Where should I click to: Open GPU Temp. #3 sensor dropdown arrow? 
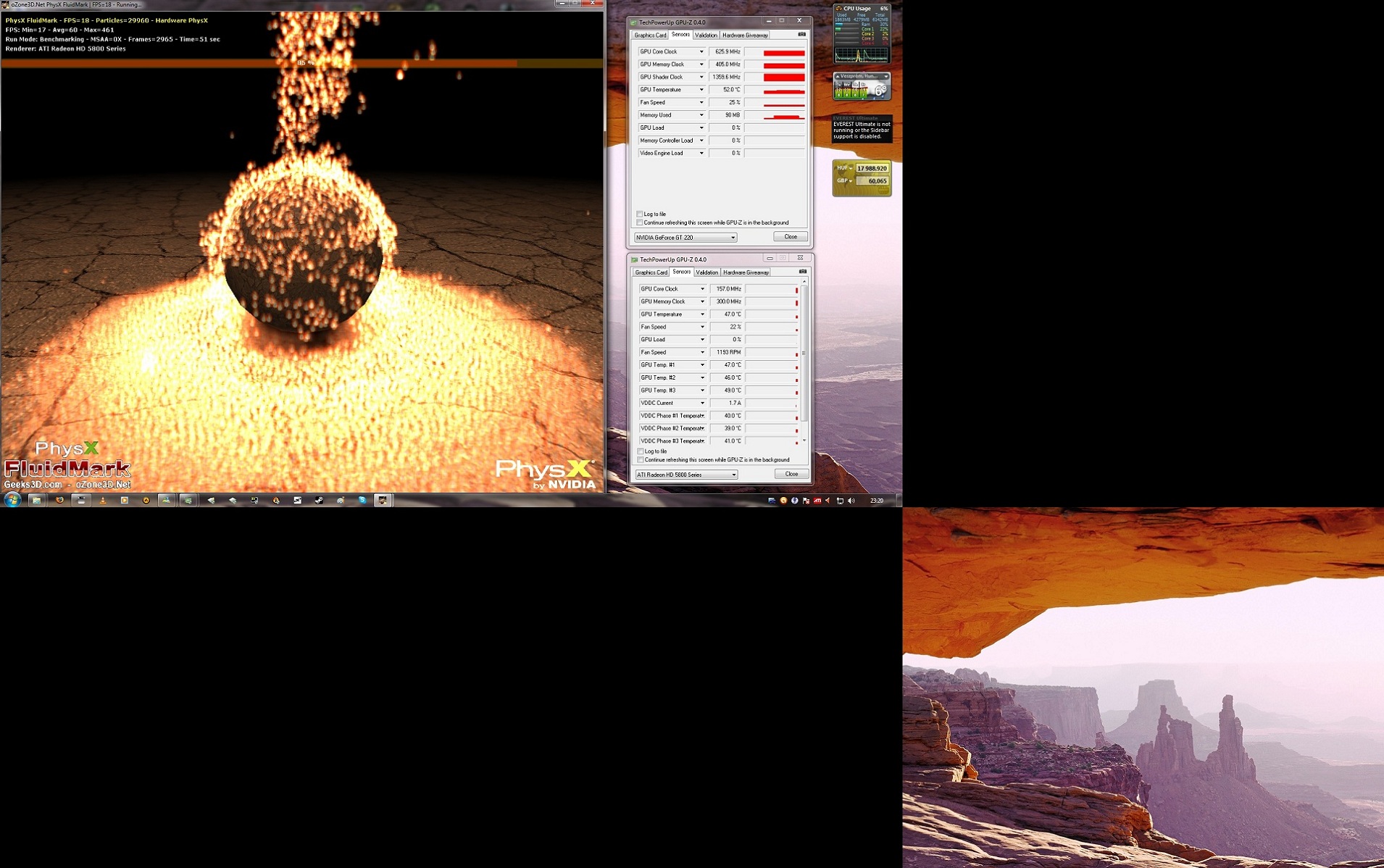coord(701,390)
